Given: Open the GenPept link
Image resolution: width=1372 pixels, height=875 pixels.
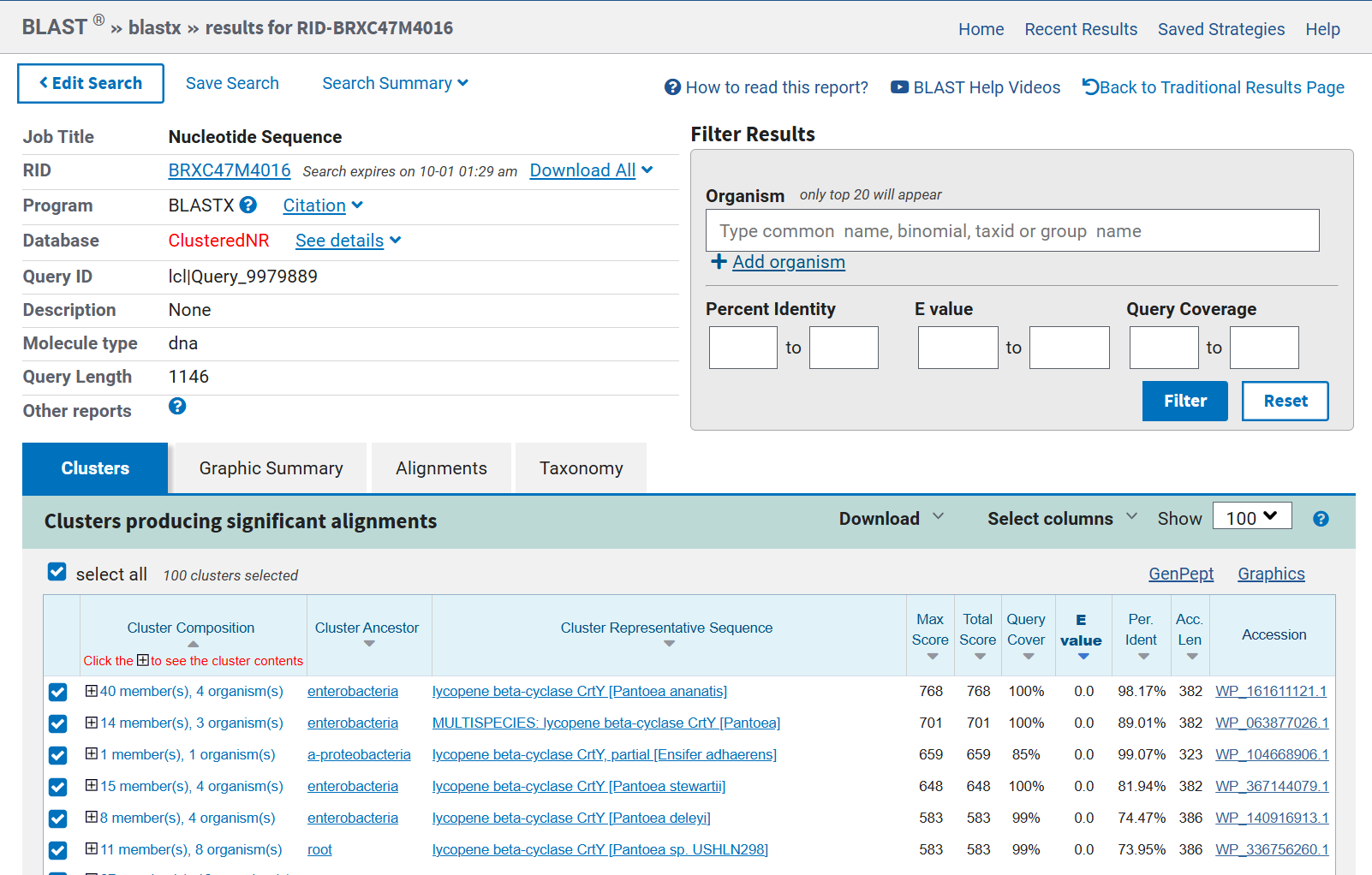Looking at the screenshot, I should tap(1181, 574).
